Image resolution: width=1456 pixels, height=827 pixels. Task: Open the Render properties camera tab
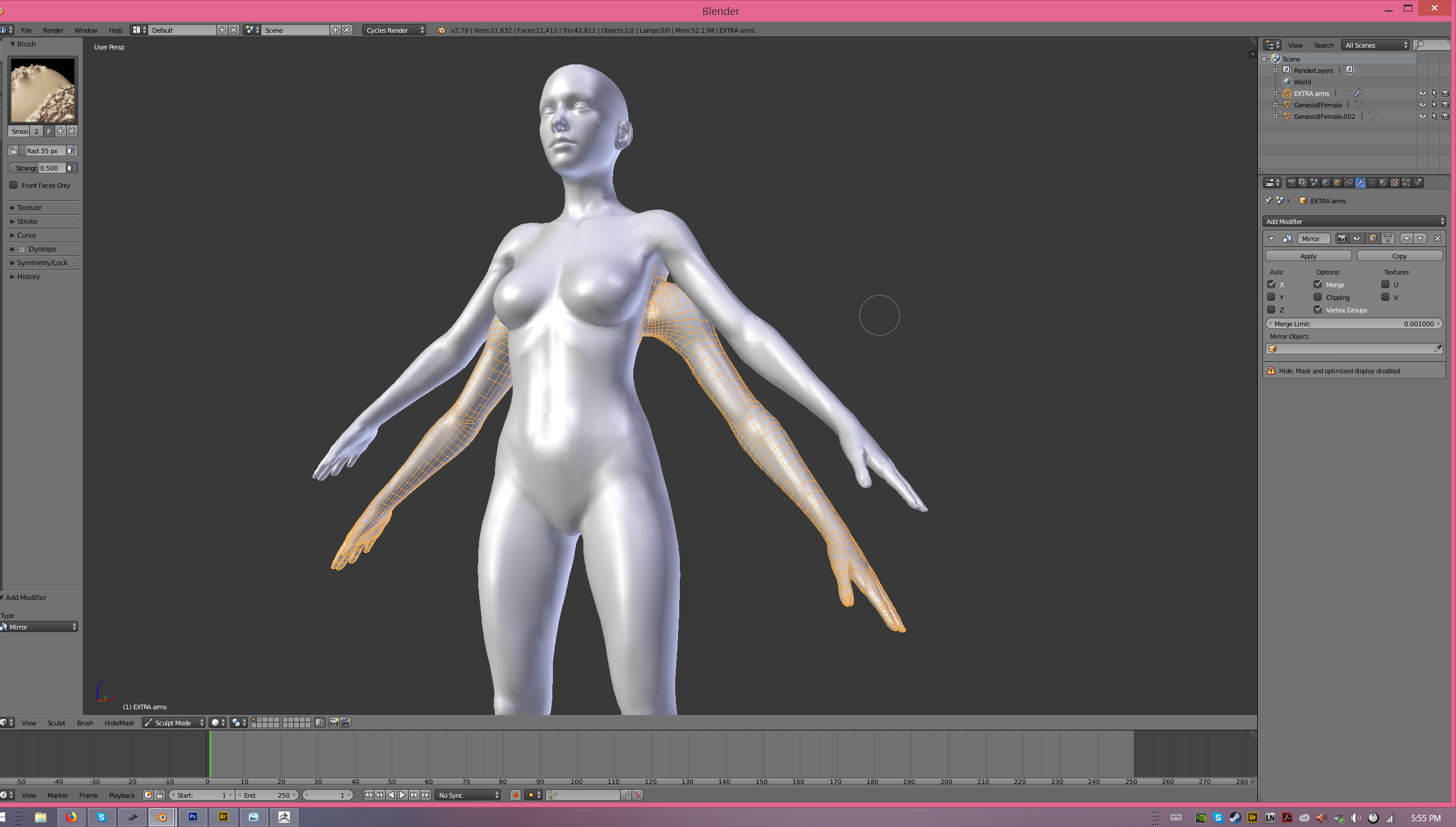1292,183
